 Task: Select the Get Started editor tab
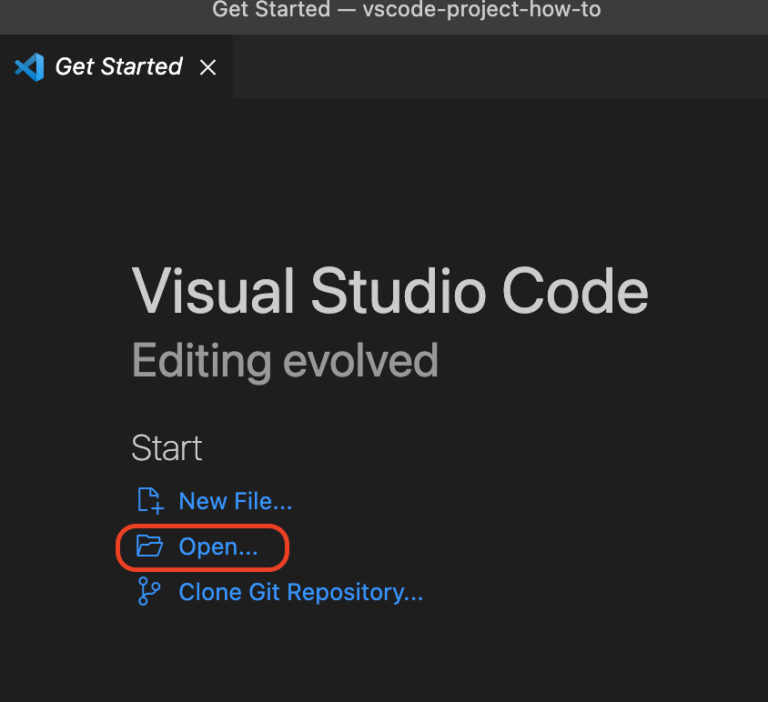[116, 67]
